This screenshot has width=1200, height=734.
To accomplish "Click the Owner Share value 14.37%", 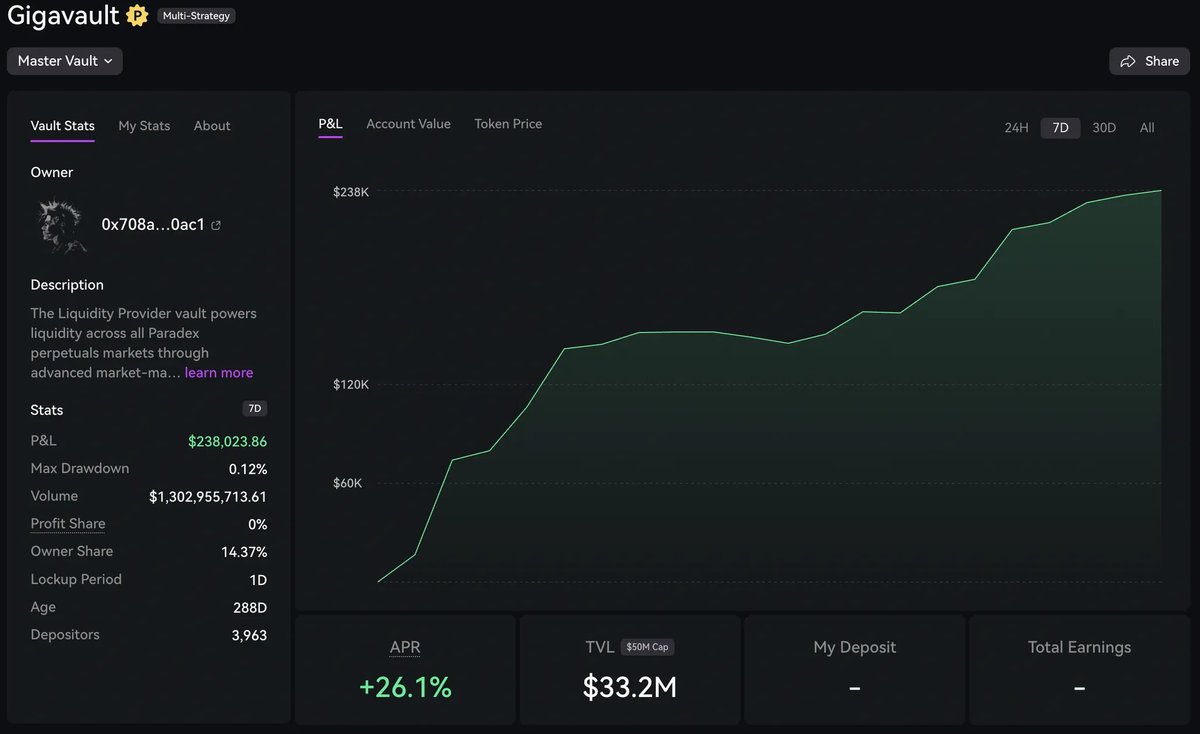I will [244, 552].
